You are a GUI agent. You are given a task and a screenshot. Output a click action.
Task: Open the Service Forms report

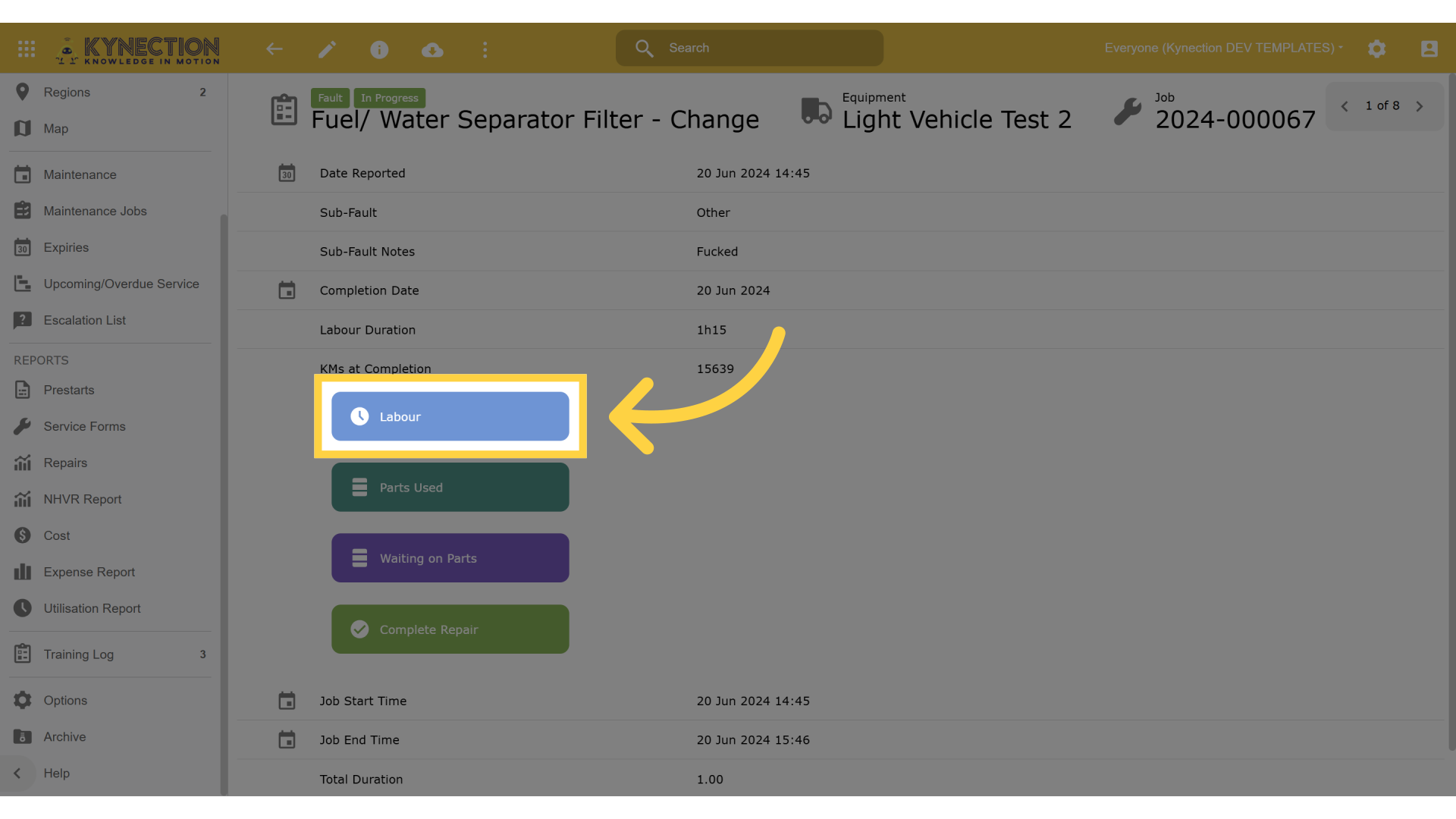(x=110, y=426)
